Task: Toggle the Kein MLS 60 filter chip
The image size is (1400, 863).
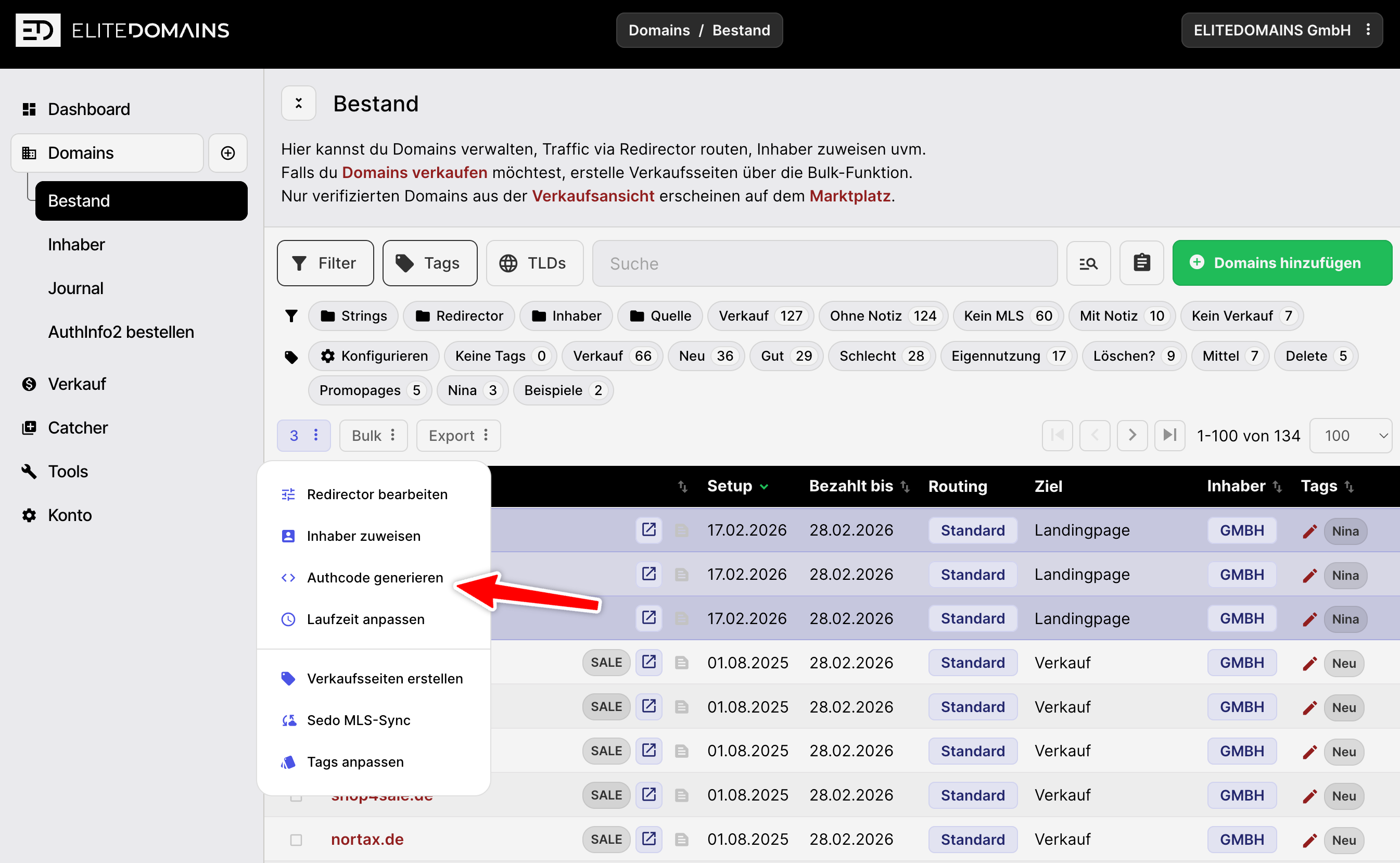Action: pos(1008,316)
